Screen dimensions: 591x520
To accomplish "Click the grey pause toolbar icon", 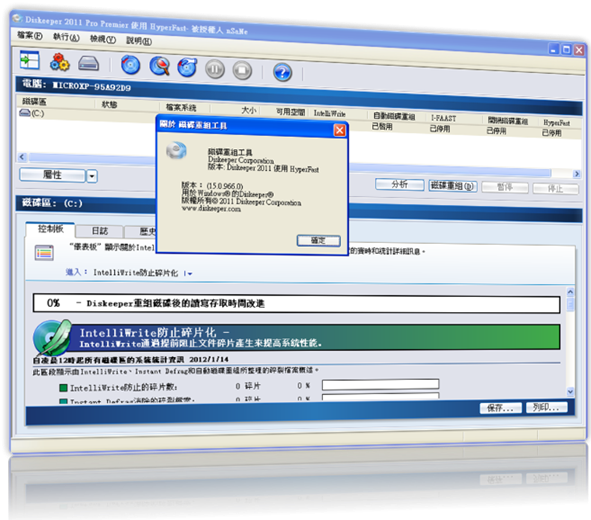I will coord(215,69).
